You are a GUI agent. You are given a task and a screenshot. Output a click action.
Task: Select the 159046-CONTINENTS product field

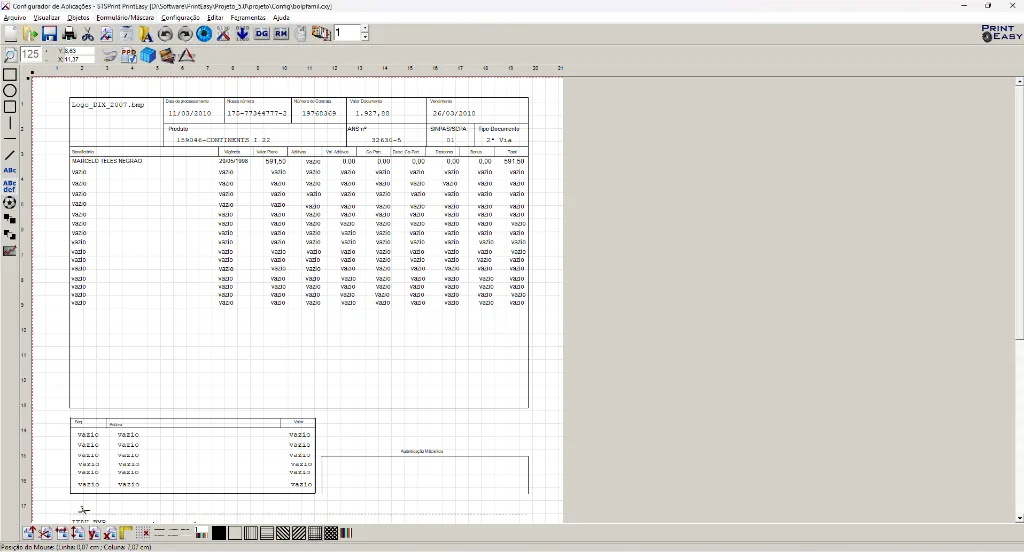coord(223,140)
